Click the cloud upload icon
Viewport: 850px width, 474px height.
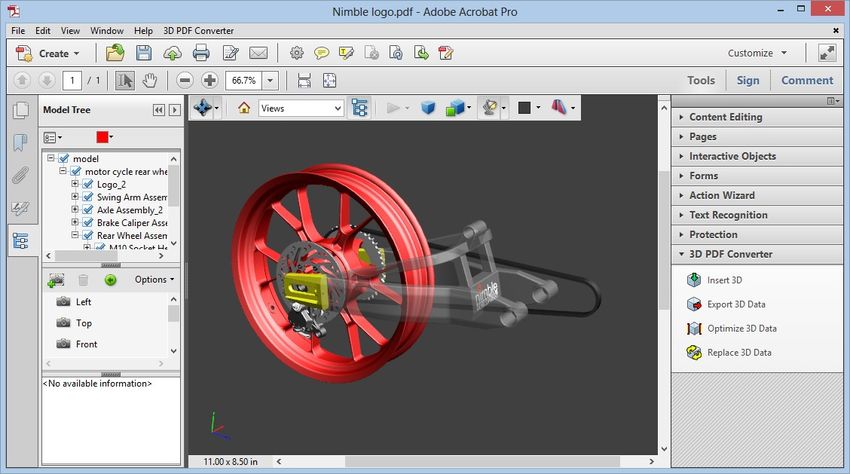pyautogui.click(x=172, y=53)
